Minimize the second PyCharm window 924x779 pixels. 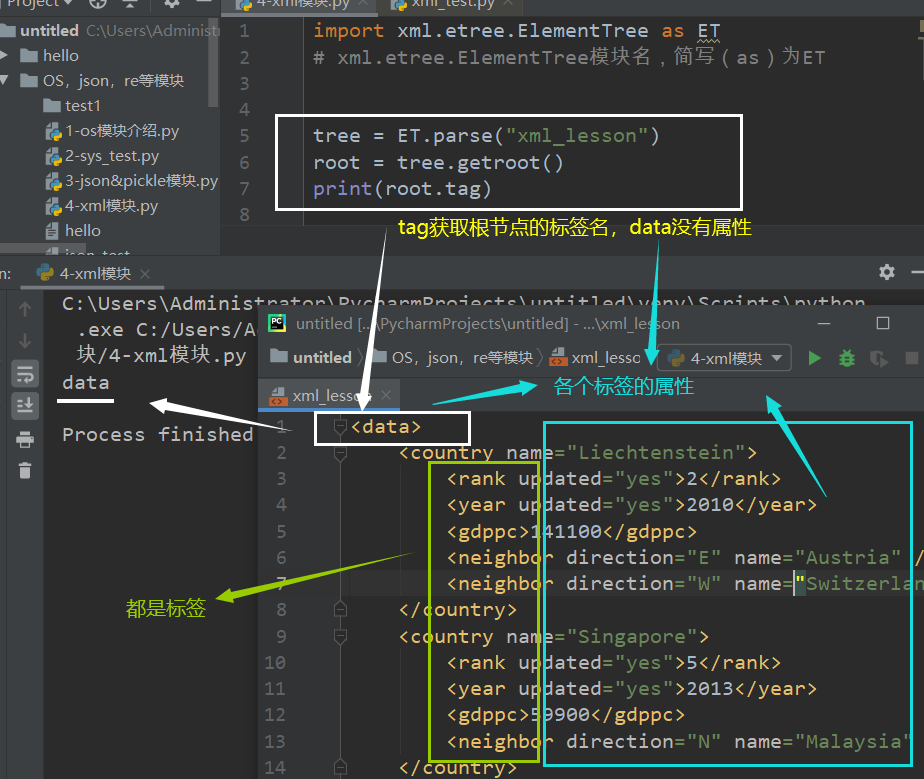click(824, 324)
